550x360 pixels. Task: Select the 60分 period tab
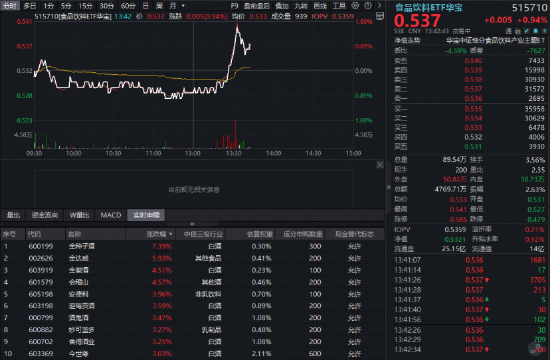128,6
